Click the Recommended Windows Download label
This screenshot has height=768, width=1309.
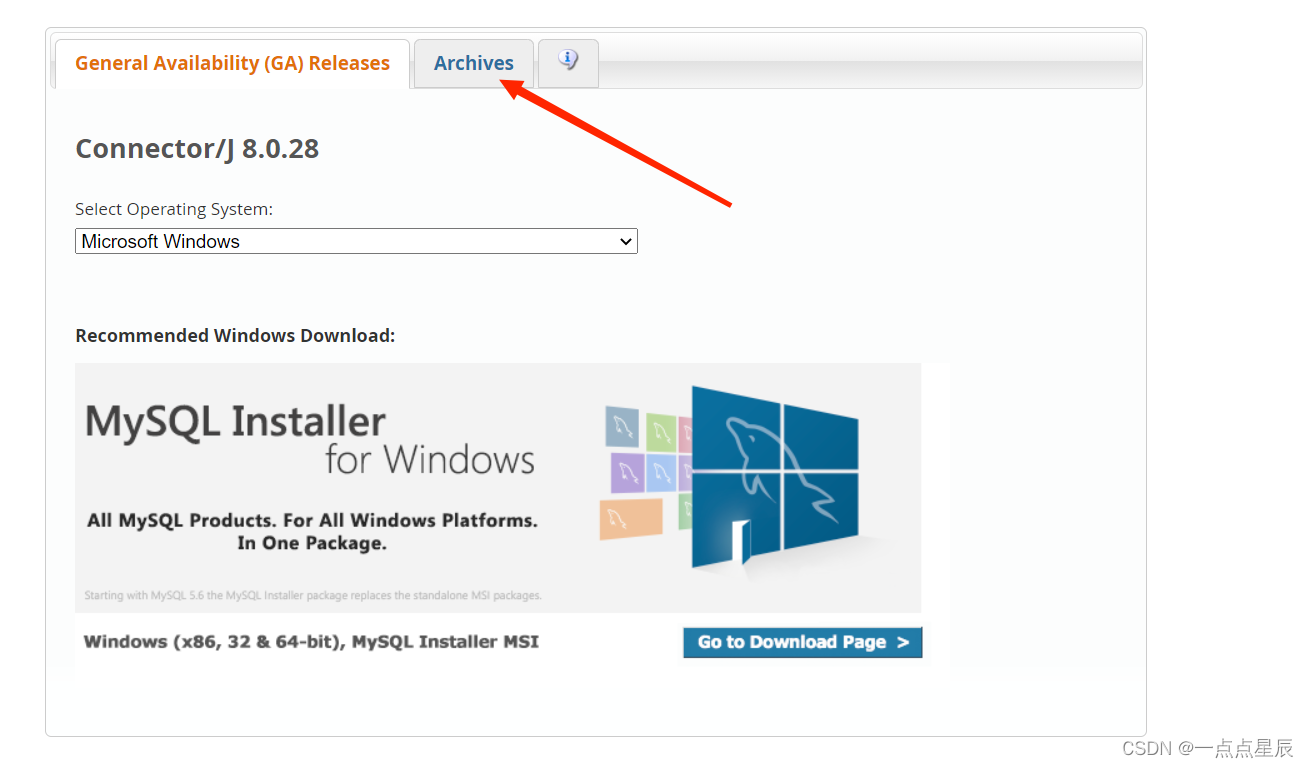[235, 336]
